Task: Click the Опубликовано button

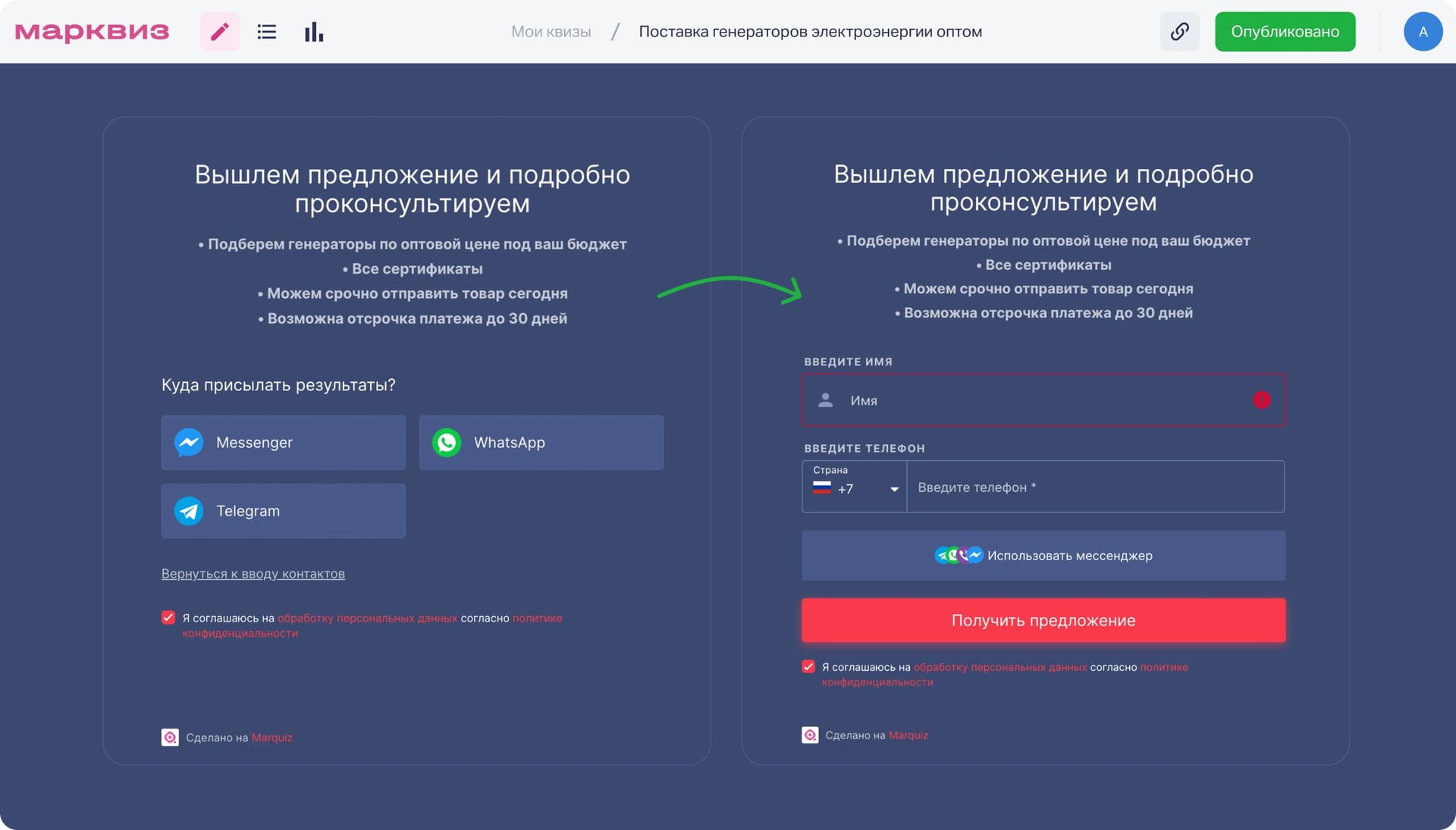Action: coord(1285,32)
